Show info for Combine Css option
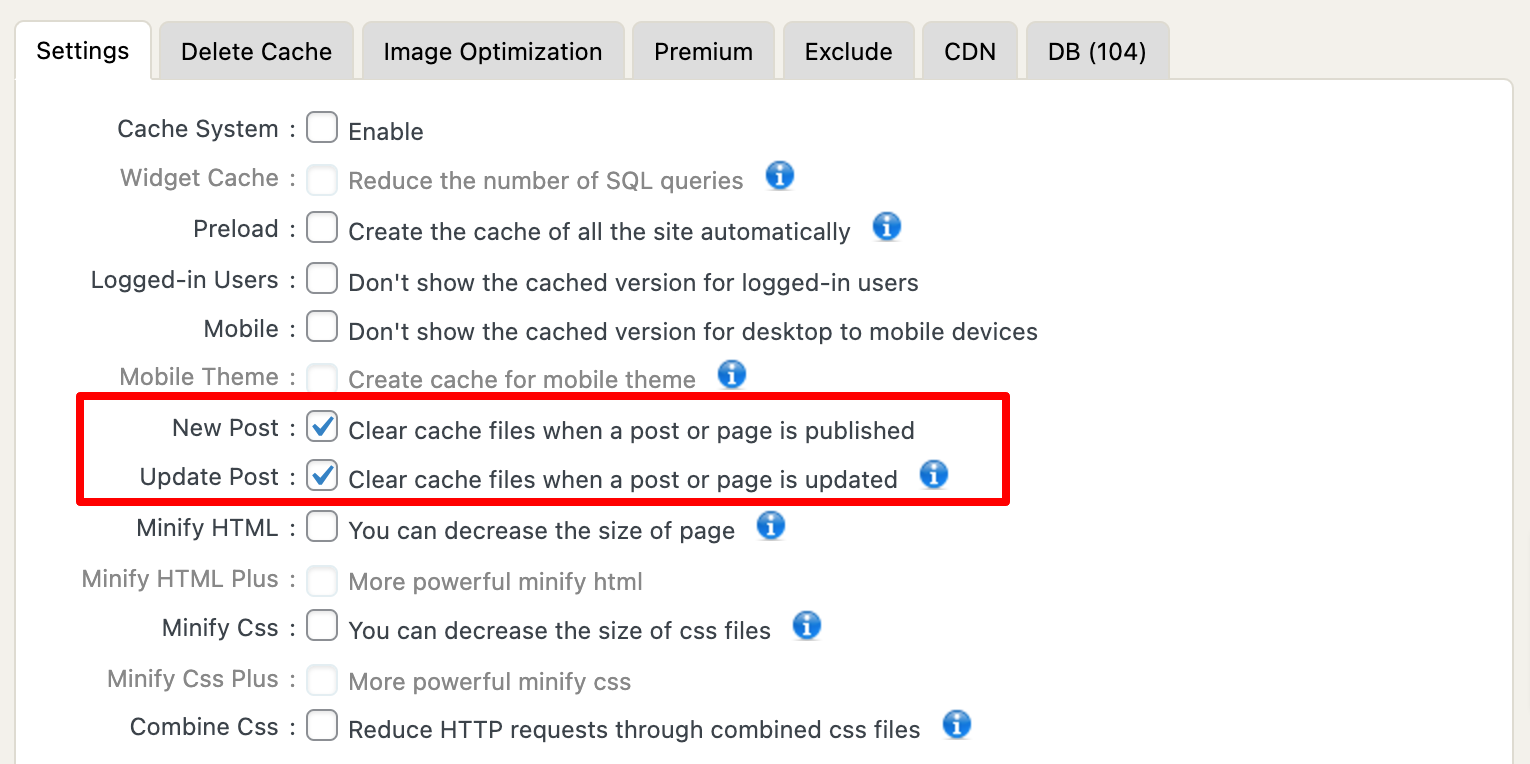 pos(957,725)
